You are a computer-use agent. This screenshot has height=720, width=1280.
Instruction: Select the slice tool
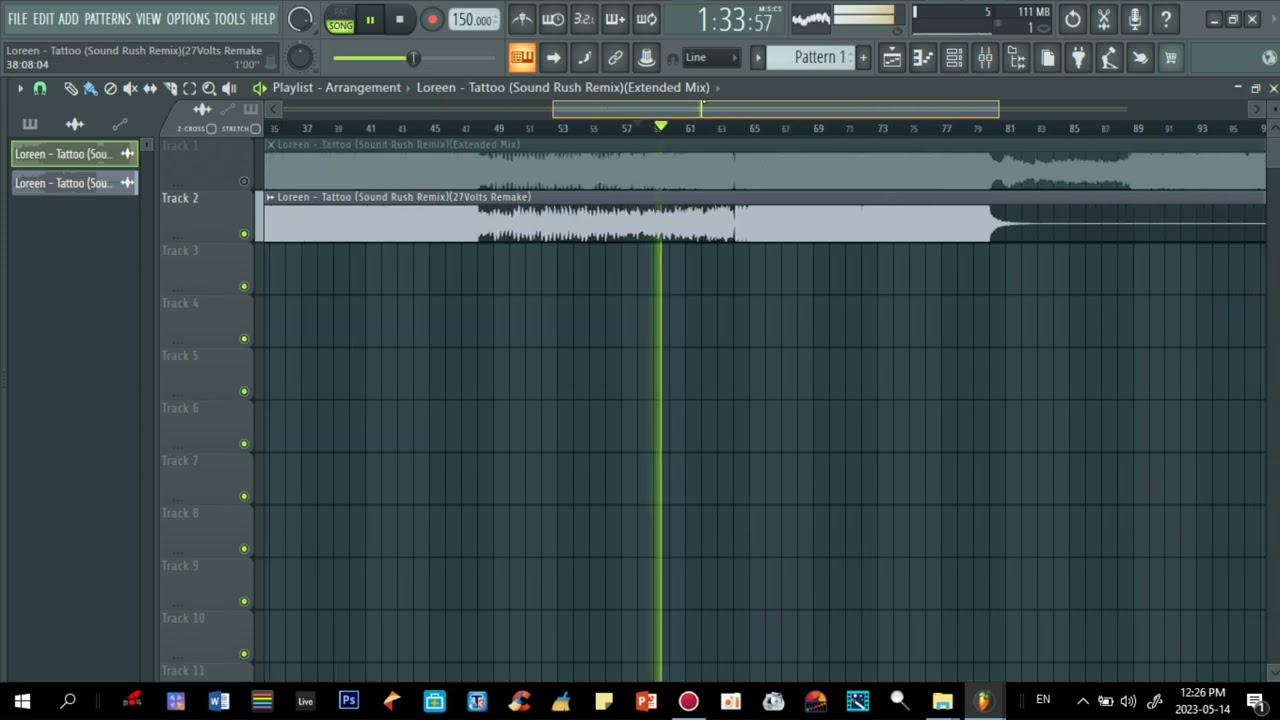tap(170, 89)
